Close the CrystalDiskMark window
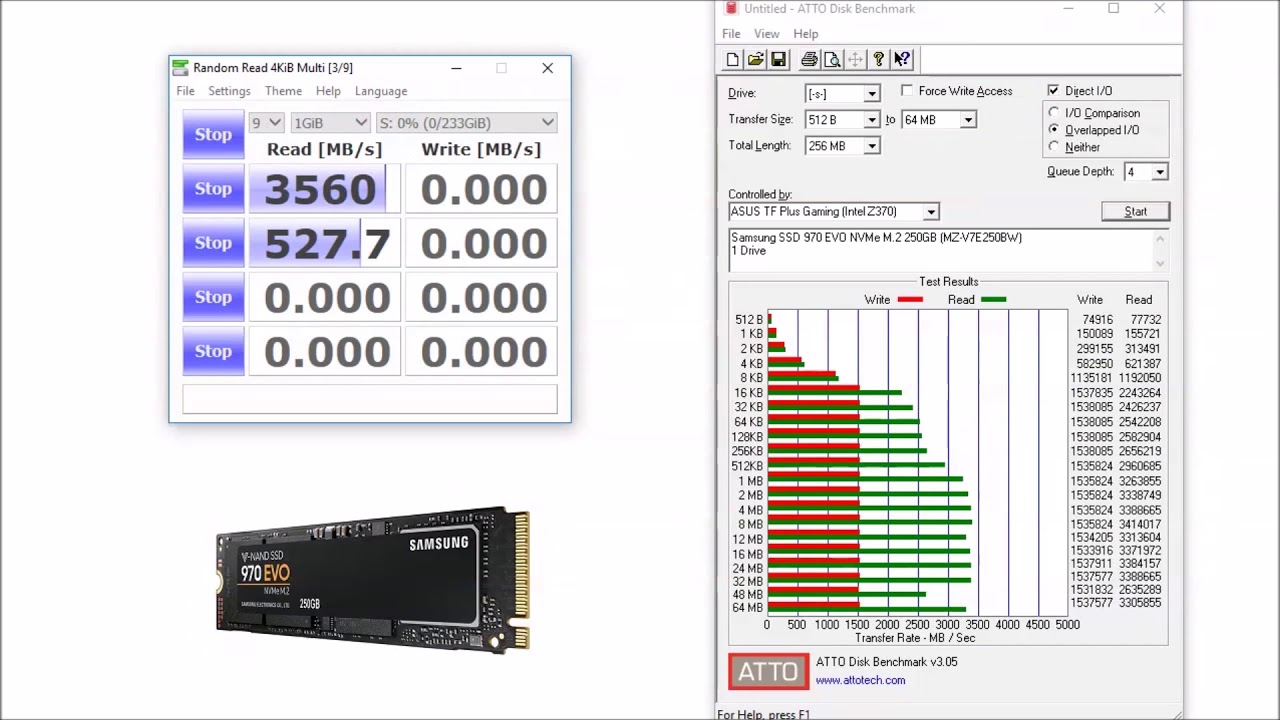The image size is (1280, 720). coord(547,68)
